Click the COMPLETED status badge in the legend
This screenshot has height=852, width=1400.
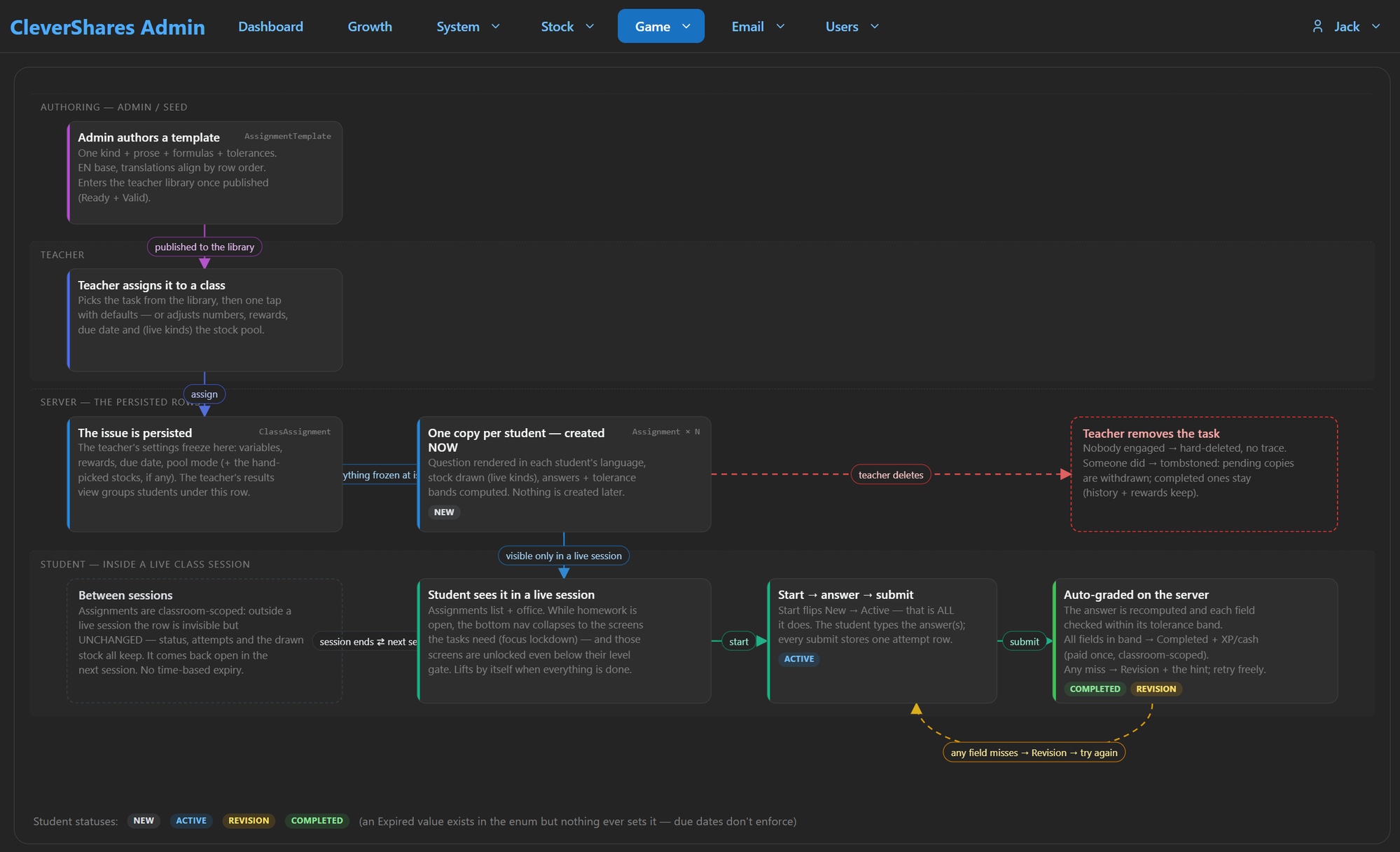tap(317, 821)
